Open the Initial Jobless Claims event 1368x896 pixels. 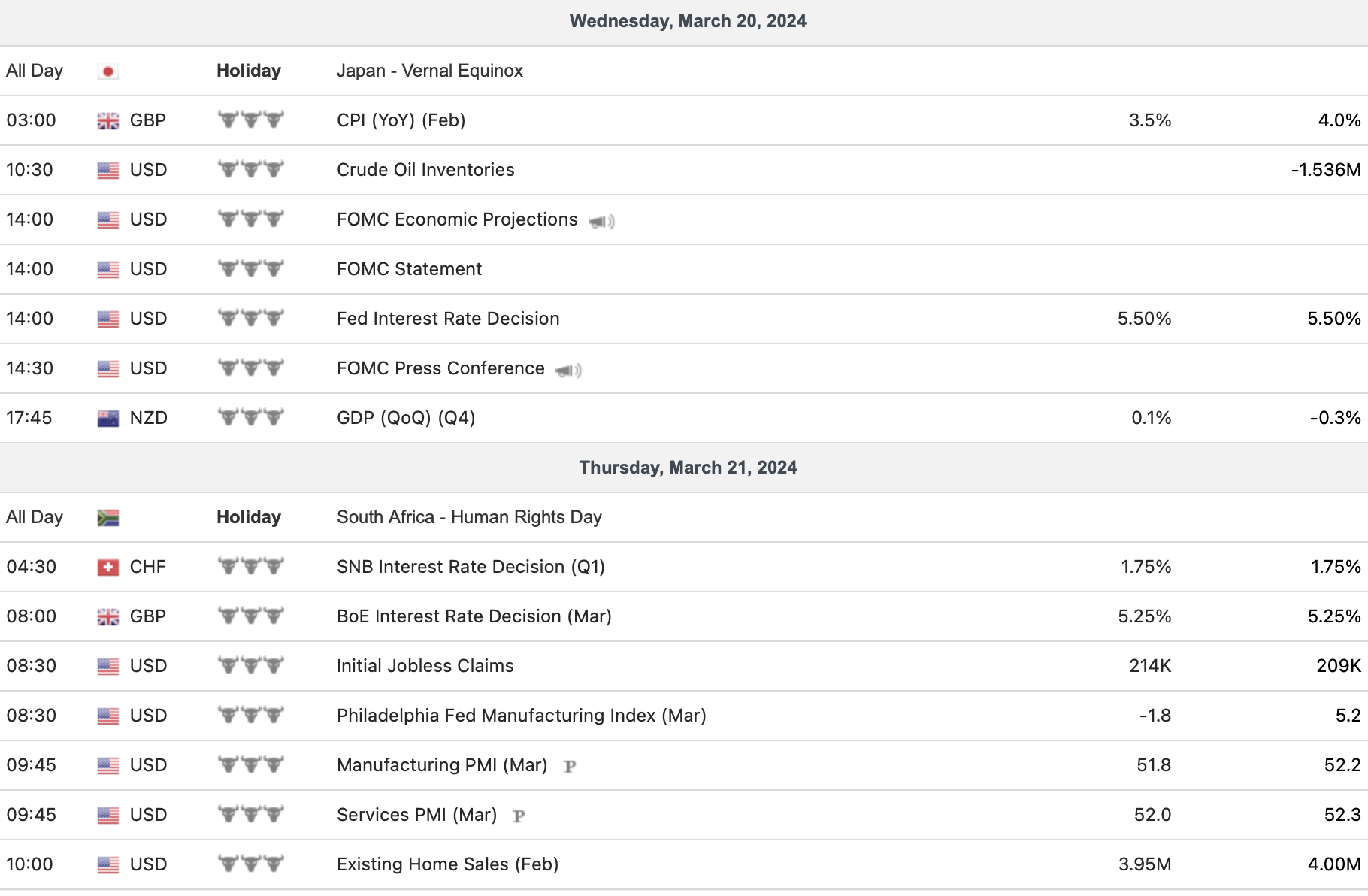pos(425,666)
